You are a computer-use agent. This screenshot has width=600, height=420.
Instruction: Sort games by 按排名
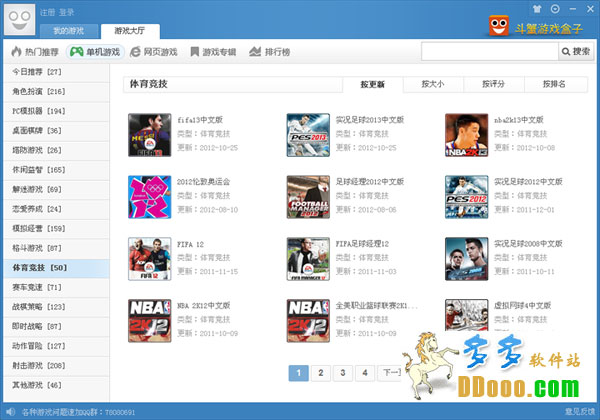pos(555,84)
